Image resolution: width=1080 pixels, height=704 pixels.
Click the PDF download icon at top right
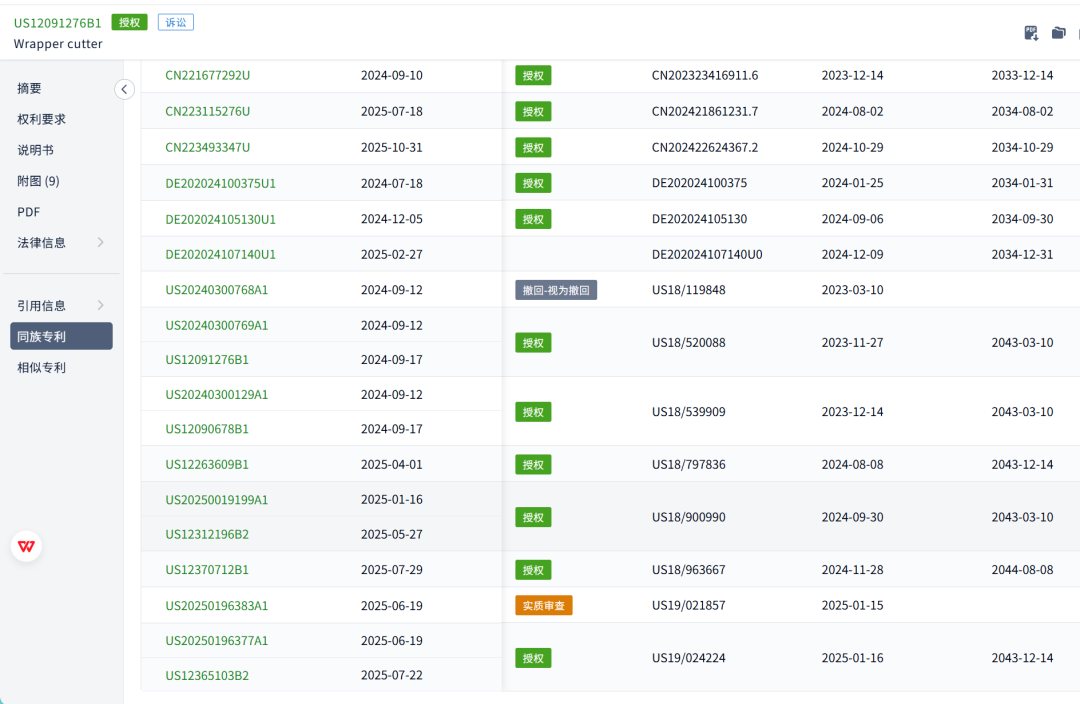click(x=1031, y=33)
